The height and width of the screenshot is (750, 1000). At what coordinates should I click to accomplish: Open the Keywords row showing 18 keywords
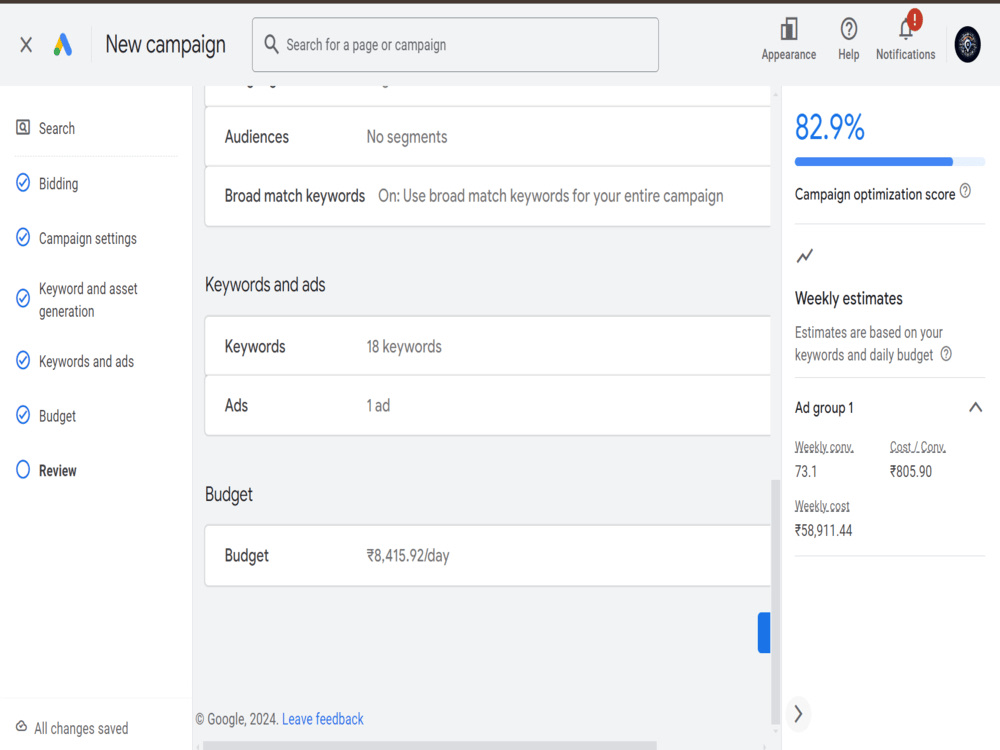(487, 346)
